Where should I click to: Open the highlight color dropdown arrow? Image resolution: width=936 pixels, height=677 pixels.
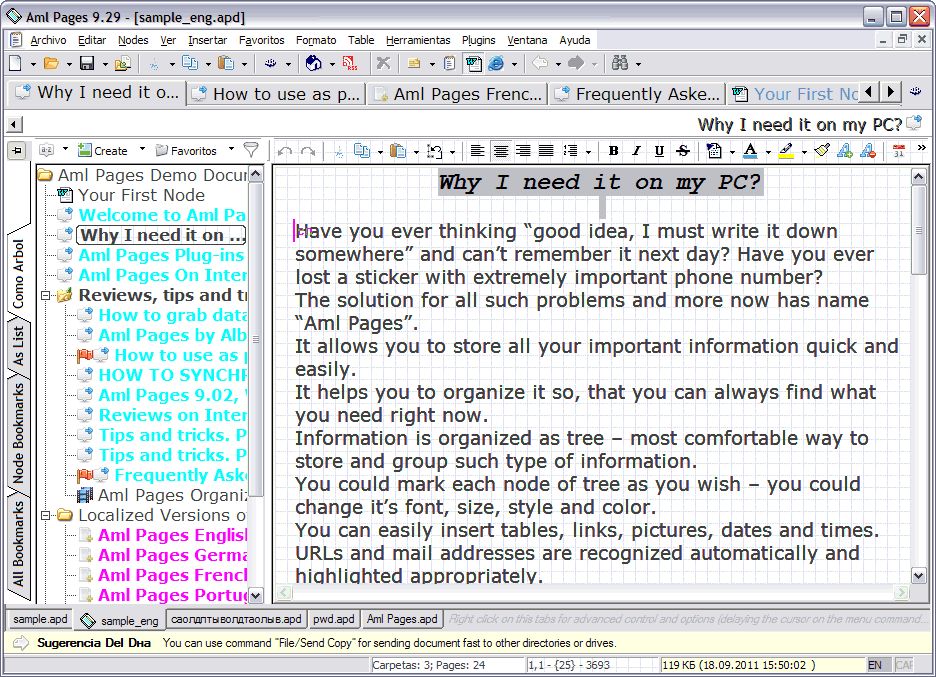point(804,152)
